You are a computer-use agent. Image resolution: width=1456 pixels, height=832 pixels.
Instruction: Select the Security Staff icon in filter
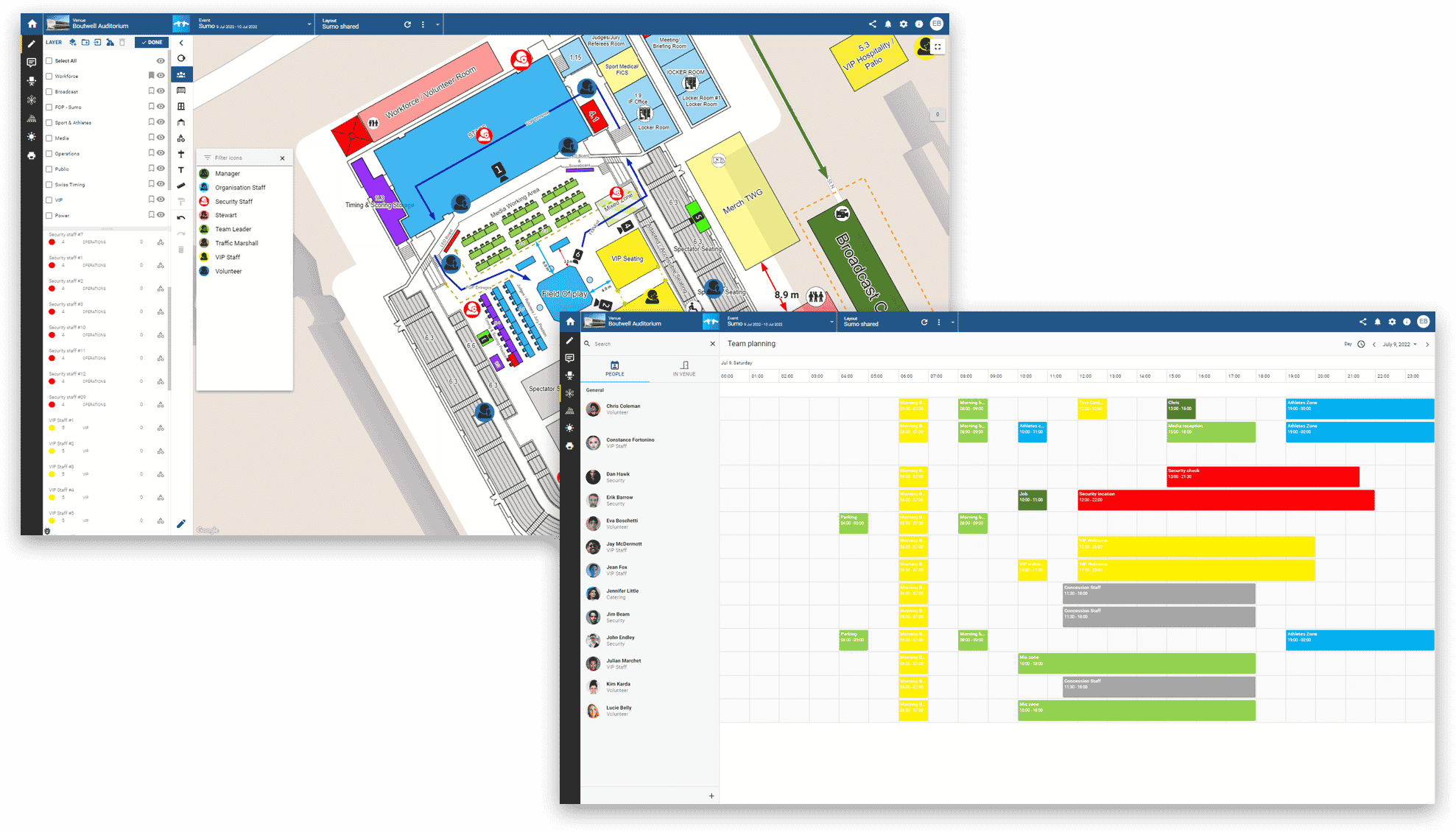coord(206,201)
